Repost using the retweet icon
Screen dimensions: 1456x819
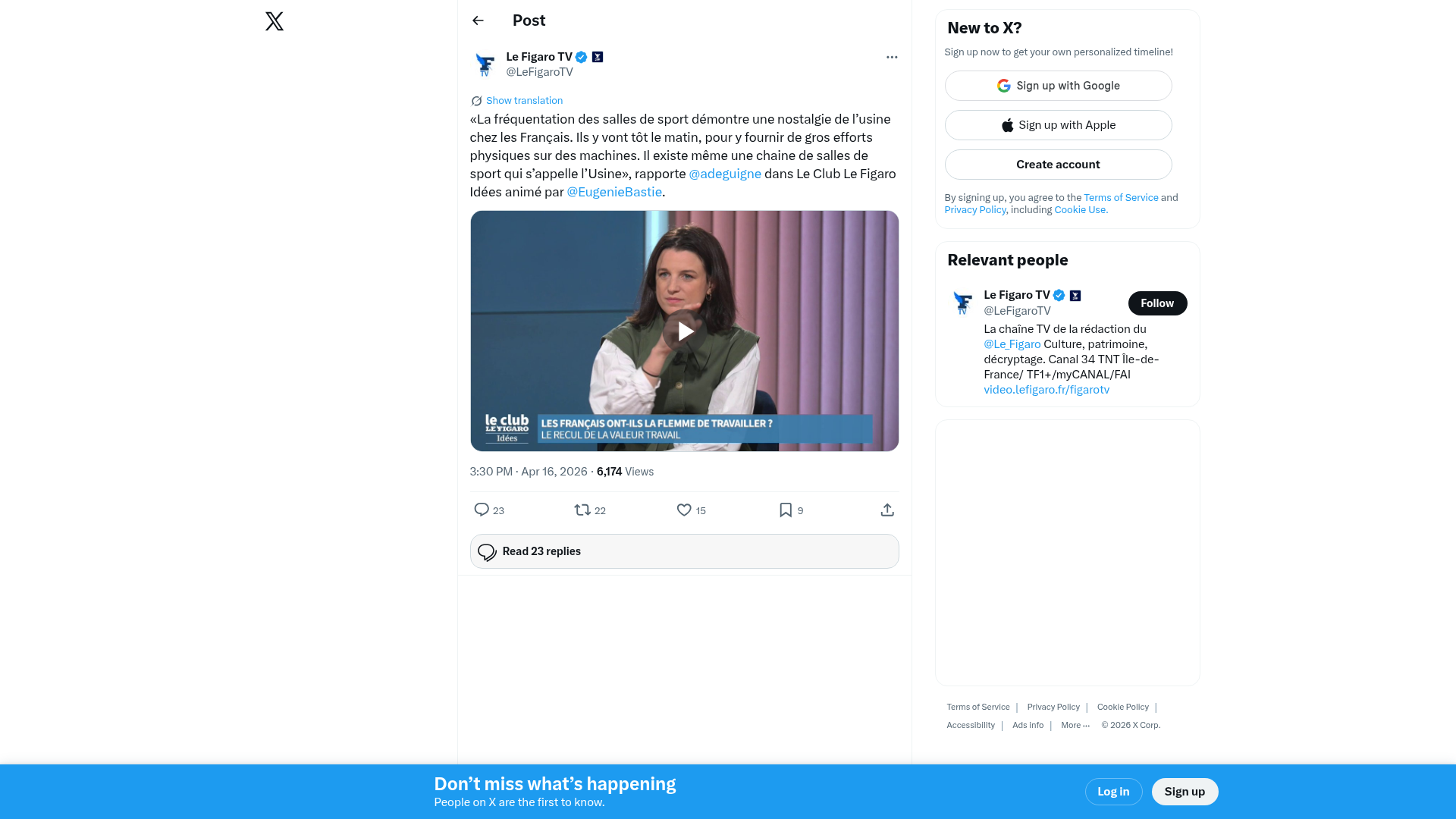[582, 510]
